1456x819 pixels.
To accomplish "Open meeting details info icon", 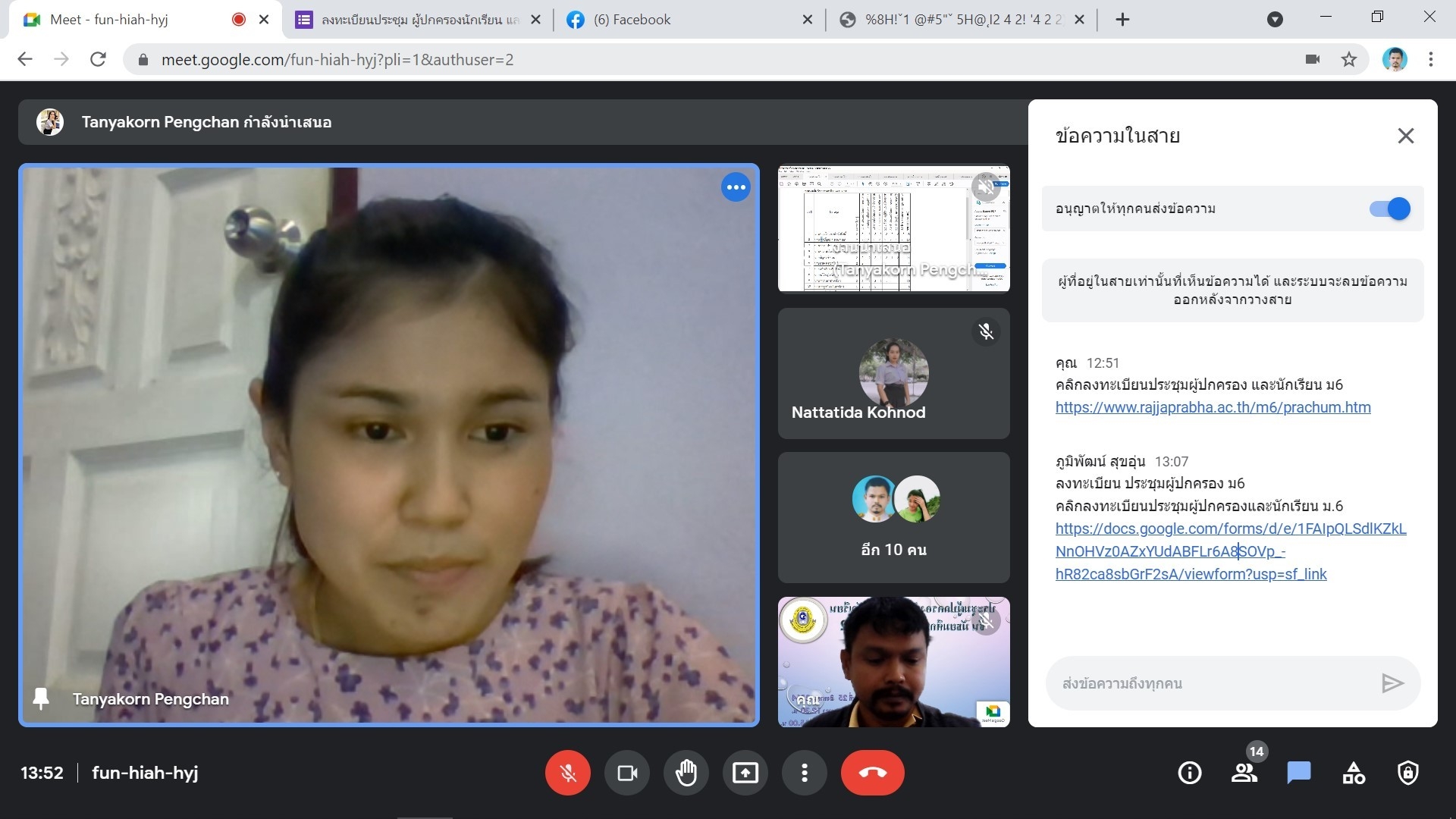I will 1189,773.
